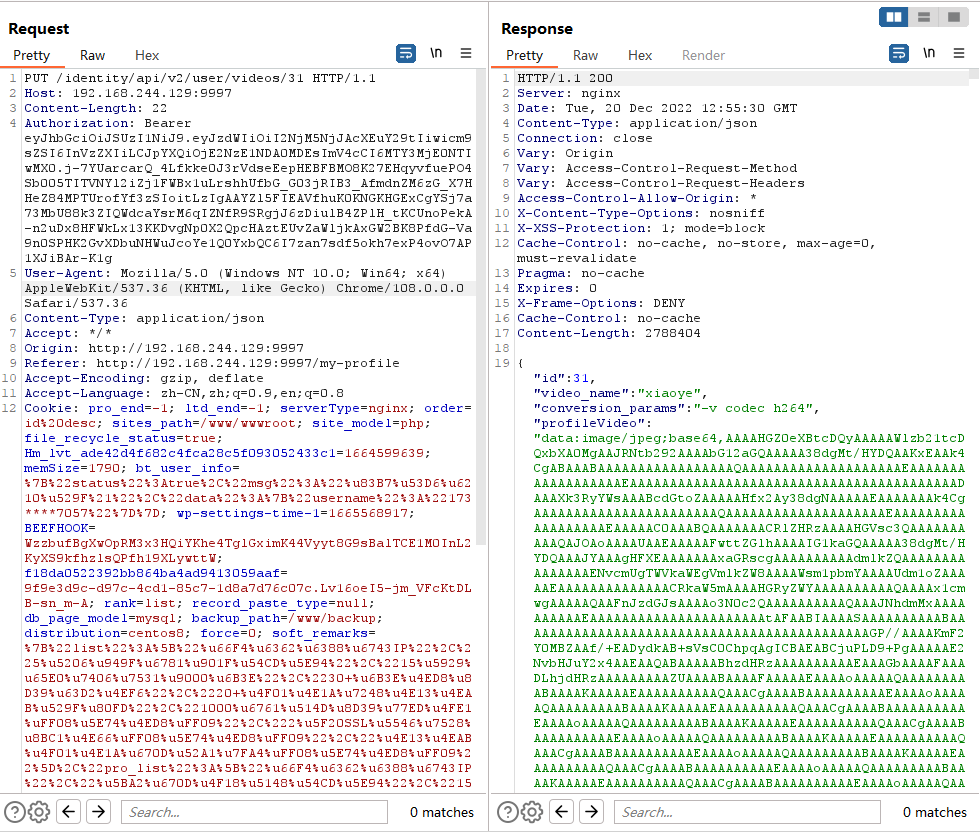
Task: Click the Request panel vertical scrollbar
Action: 481,306
